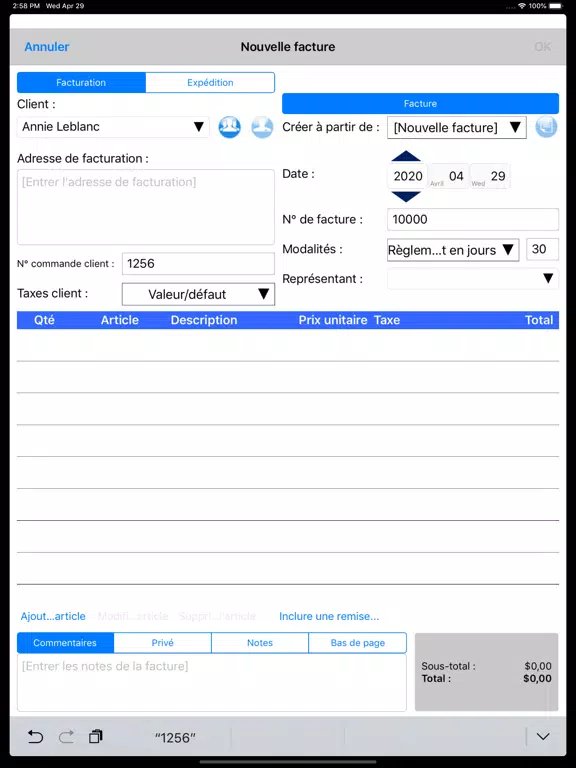Open the Modalités dropdown
Viewport: 576px width, 768px height.
click(453, 250)
